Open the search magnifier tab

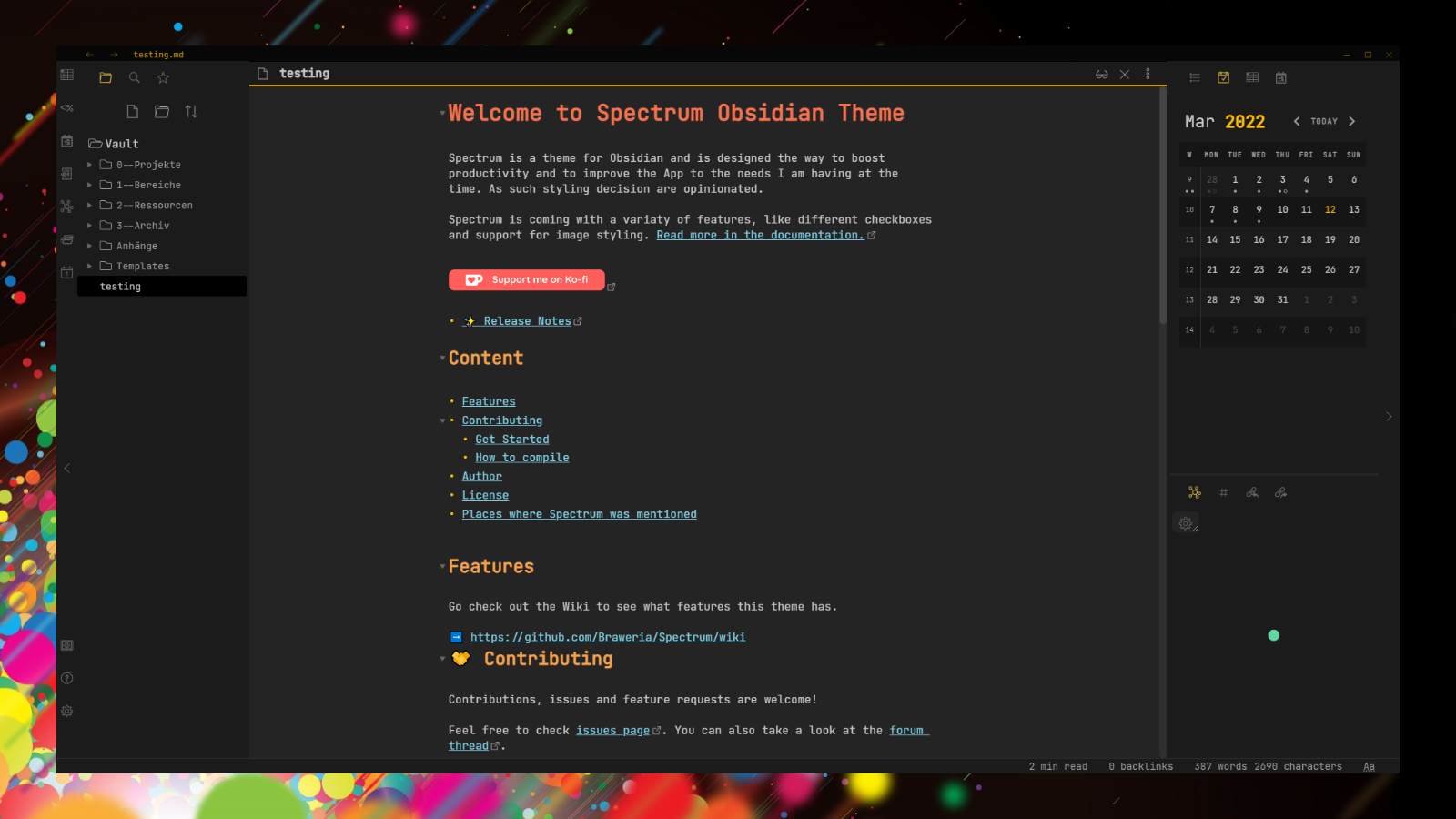coord(135,78)
